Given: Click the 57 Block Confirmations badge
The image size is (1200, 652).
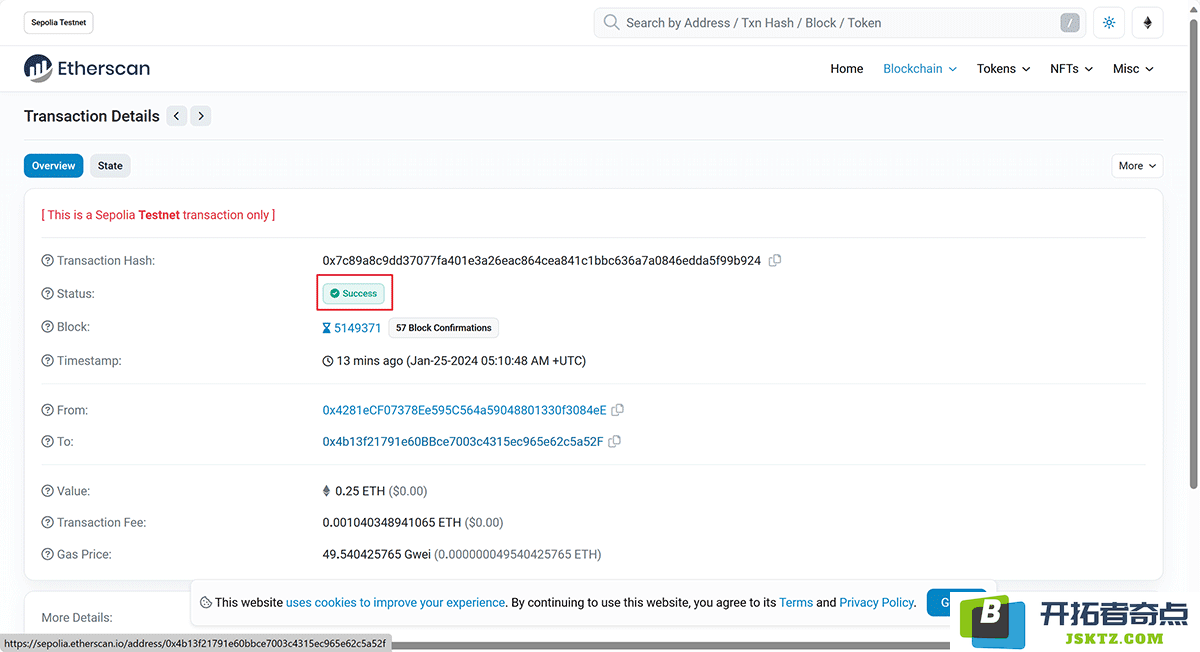Looking at the screenshot, I should pos(444,328).
